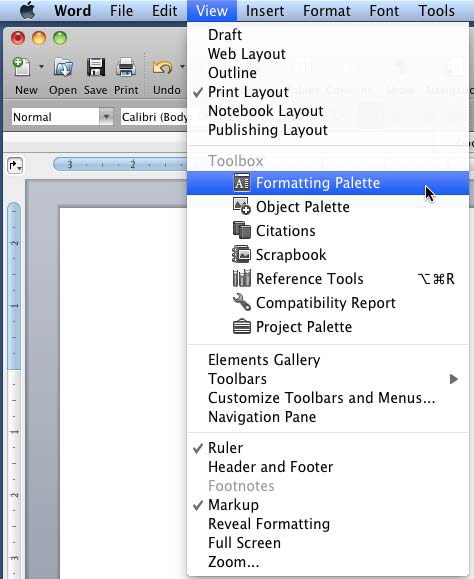This screenshot has height=579, width=474.
Task: Open the Insert menu
Action: (x=265, y=10)
